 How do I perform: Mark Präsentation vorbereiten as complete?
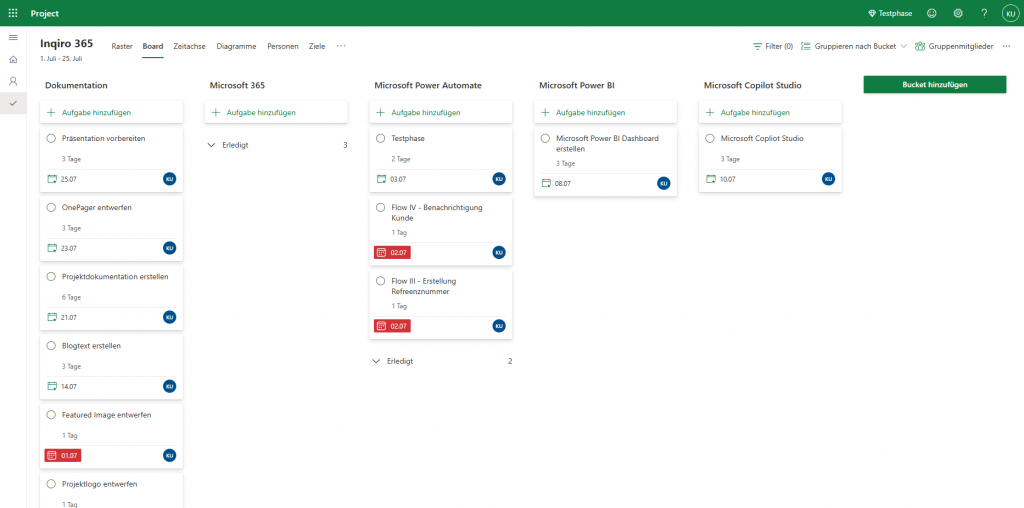[51, 138]
